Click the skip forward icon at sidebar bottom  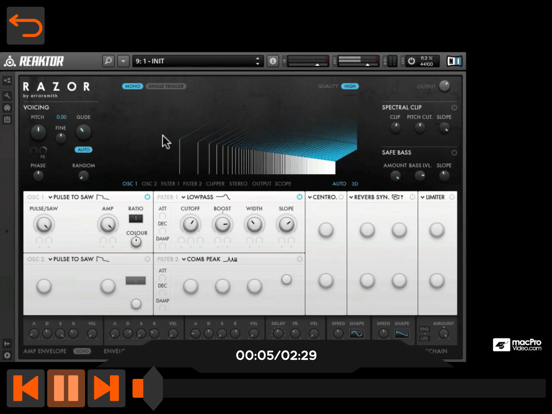click(7, 343)
